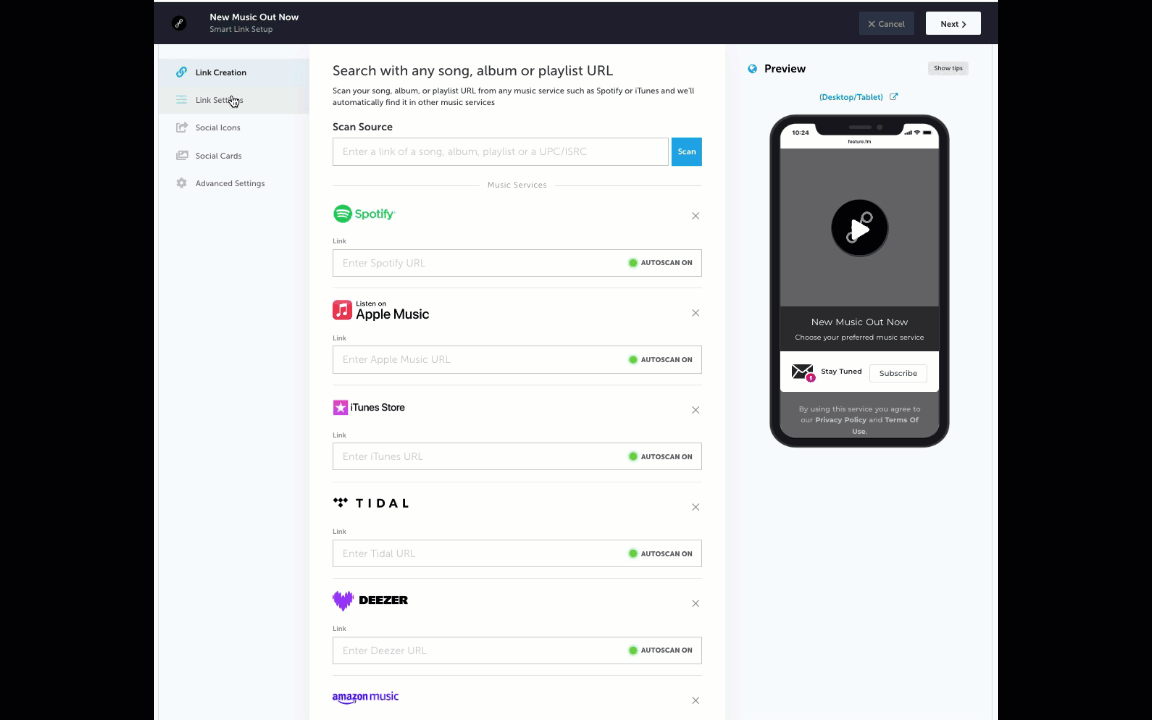Remove the Tidal service
The image size is (1152, 720).
click(696, 507)
